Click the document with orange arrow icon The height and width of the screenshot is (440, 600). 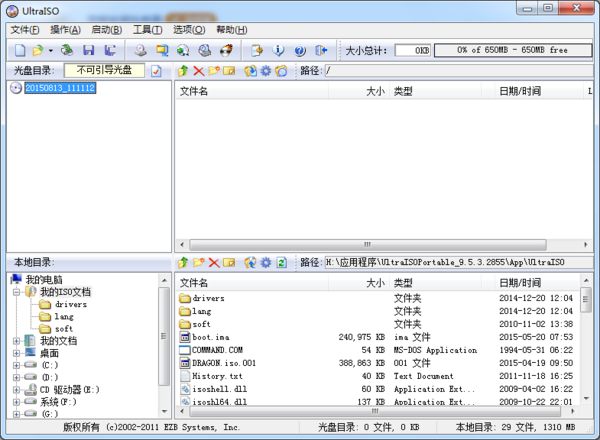(257, 50)
